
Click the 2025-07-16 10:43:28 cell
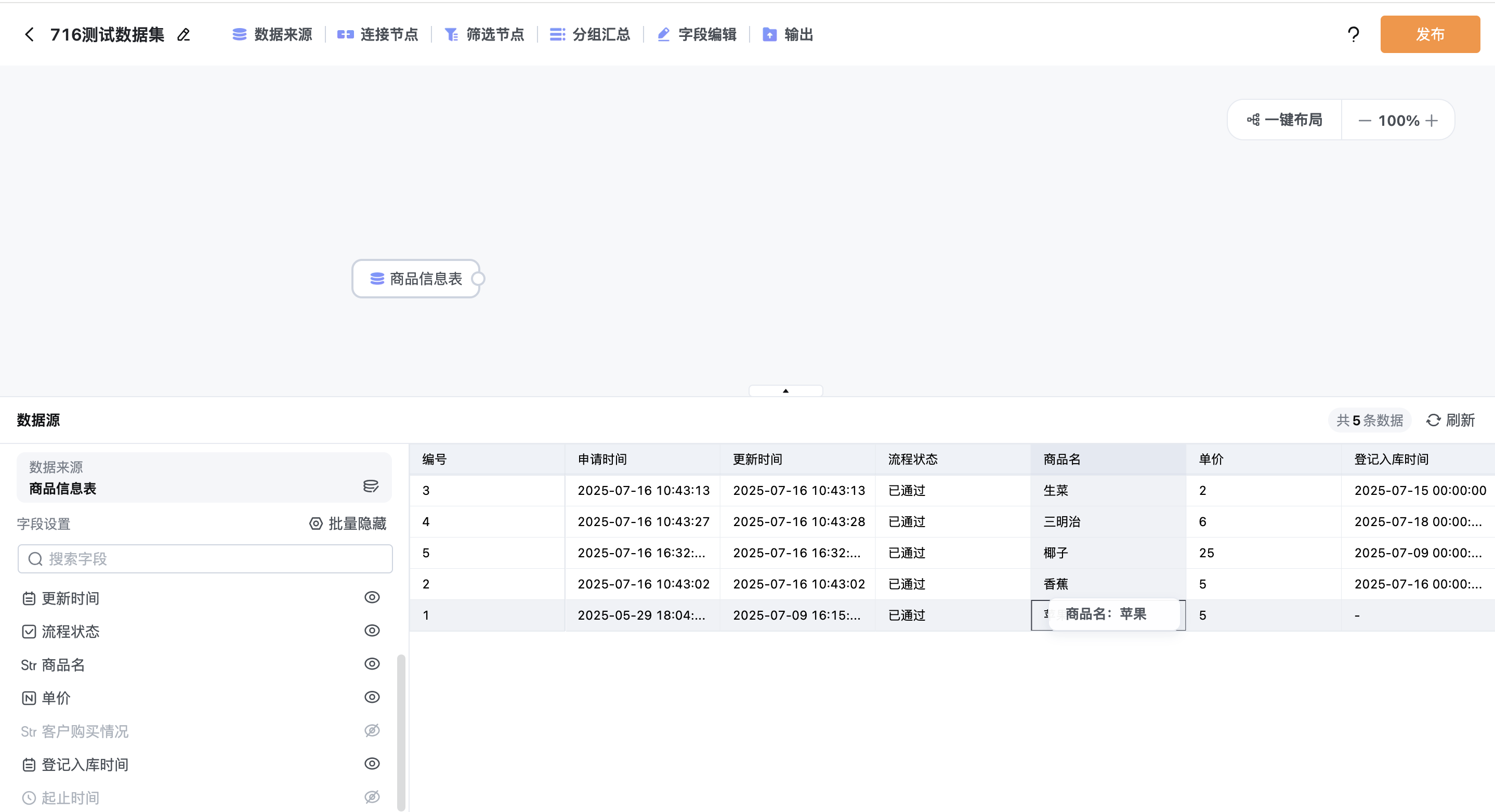click(798, 522)
